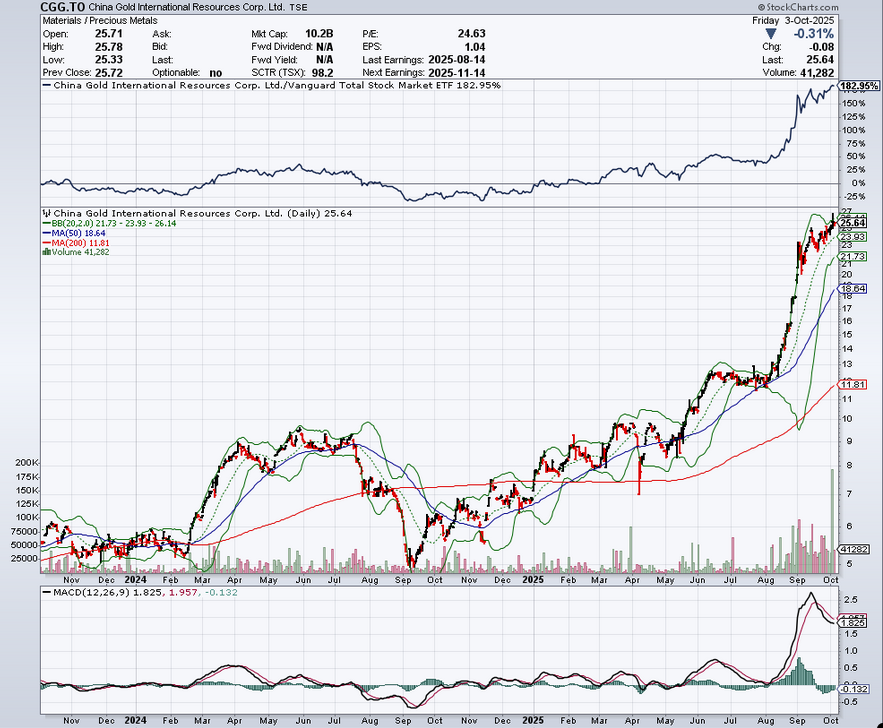Viewport: 883px width, 728px height.
Task: Click the CGG.TO ticker symbol
Action: click(x=64, y=7)
